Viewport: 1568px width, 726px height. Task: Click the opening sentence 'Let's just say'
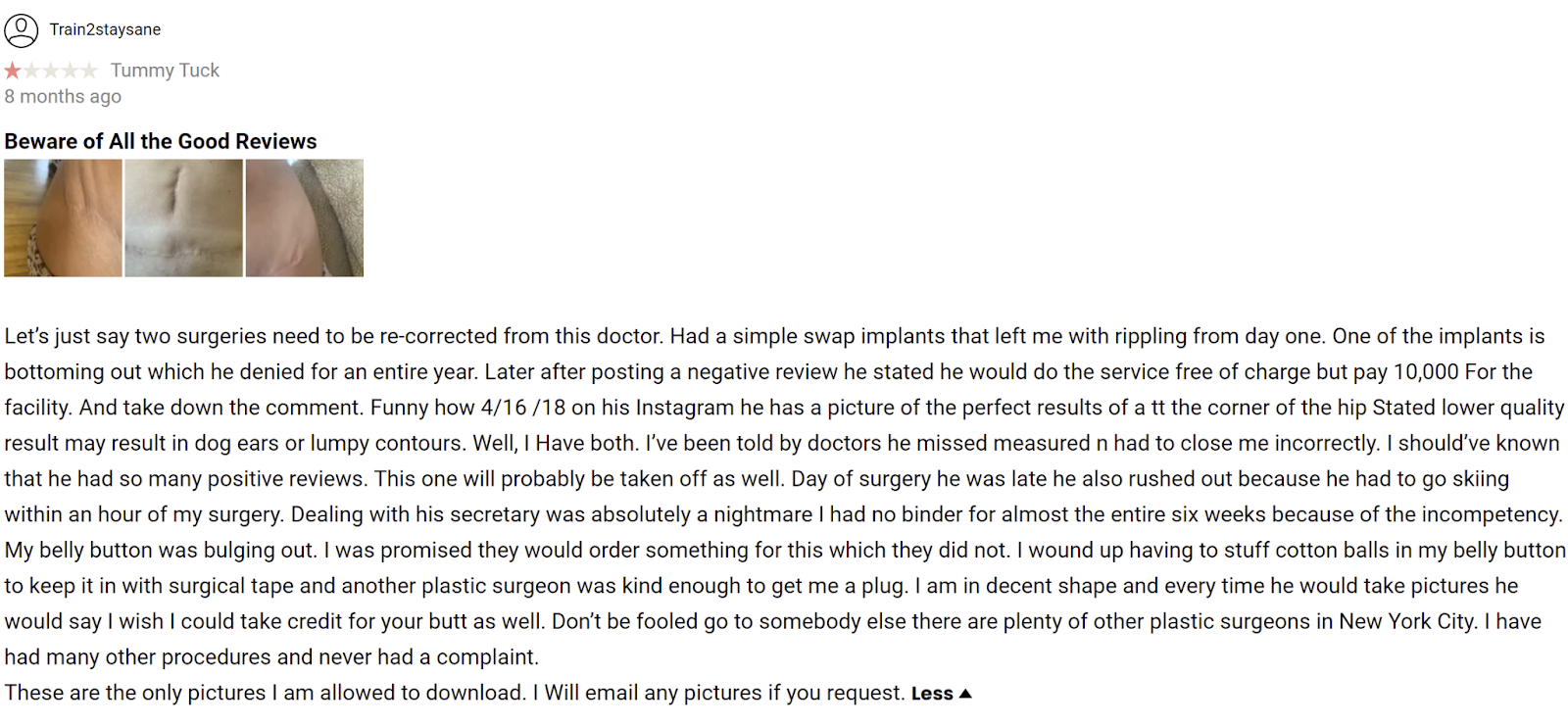coord(67,336)
